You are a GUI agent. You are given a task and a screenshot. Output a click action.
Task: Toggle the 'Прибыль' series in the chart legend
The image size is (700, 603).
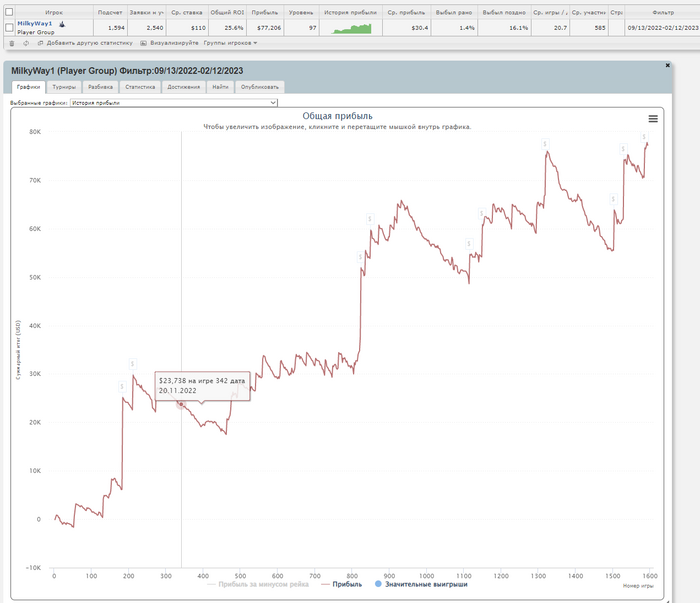click(342, 584)
